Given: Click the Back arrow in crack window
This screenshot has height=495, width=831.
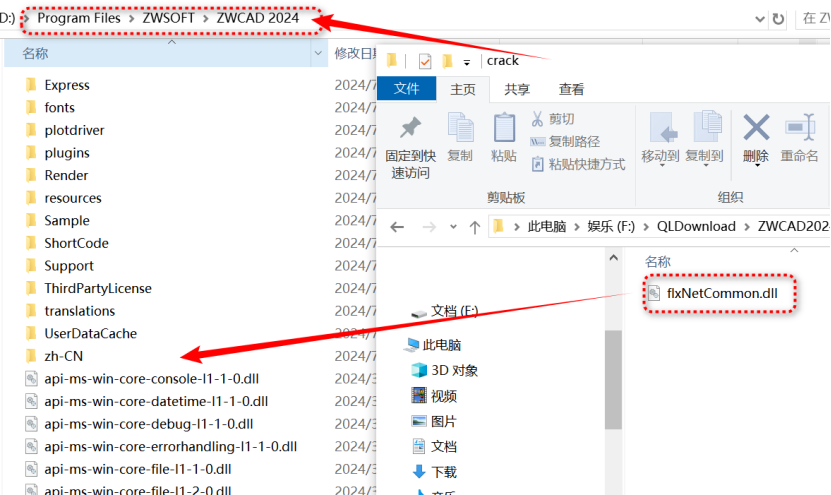Looking at the screenshot, I should coord(397,227).
